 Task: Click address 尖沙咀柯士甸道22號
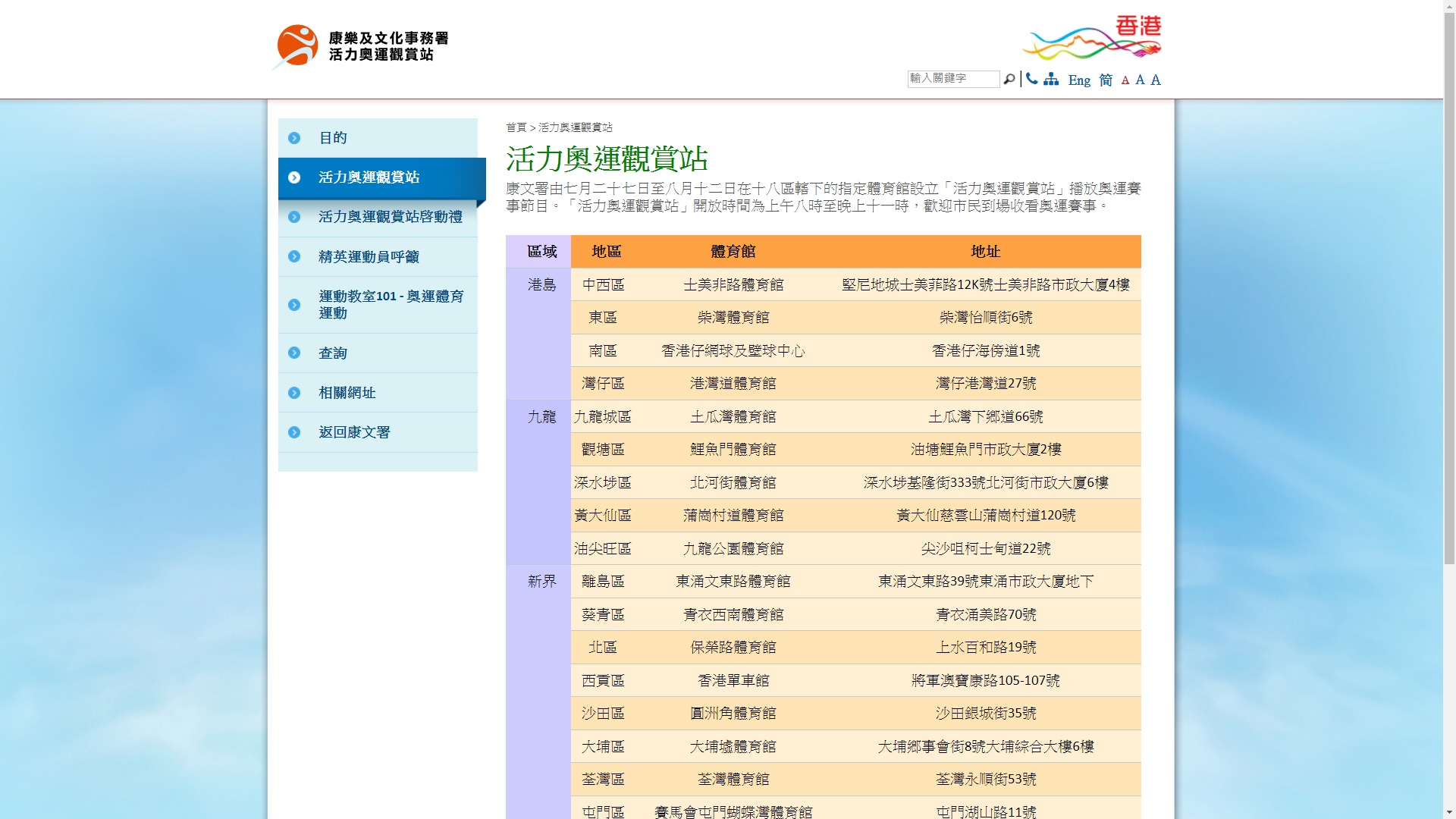pos(986,549)
